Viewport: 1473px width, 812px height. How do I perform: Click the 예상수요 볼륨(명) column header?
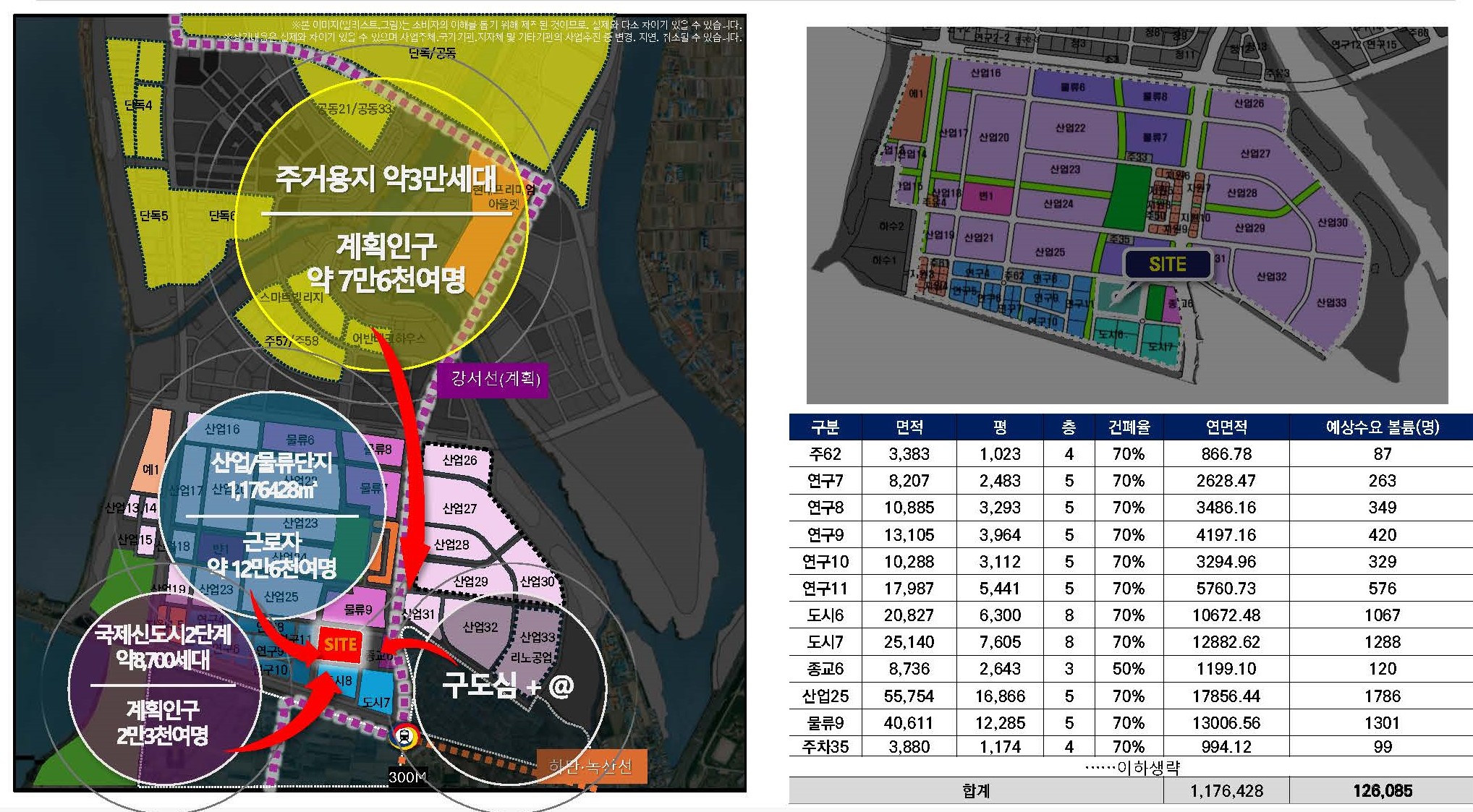[x=1382, y=427]
